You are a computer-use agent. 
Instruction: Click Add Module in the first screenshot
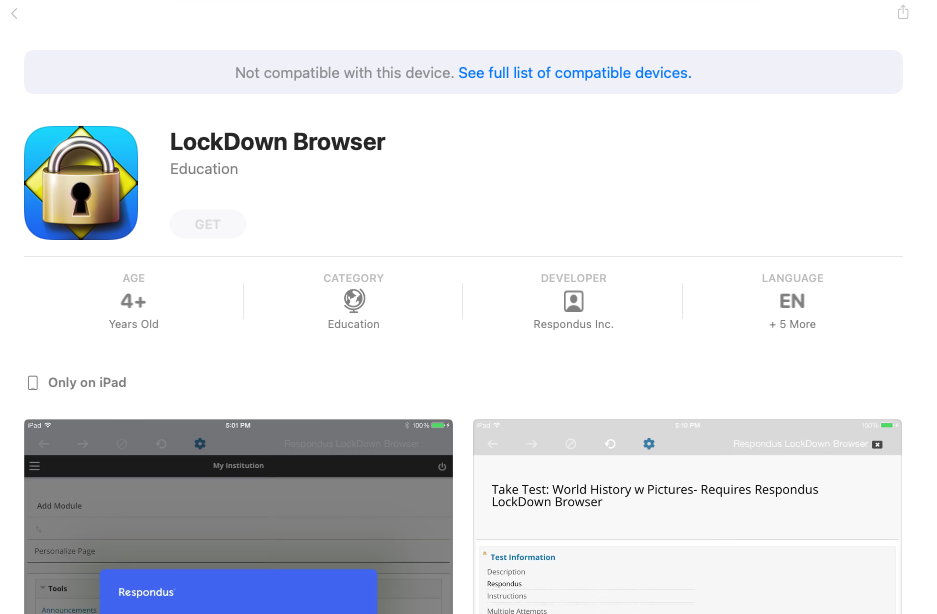point(59,506)
